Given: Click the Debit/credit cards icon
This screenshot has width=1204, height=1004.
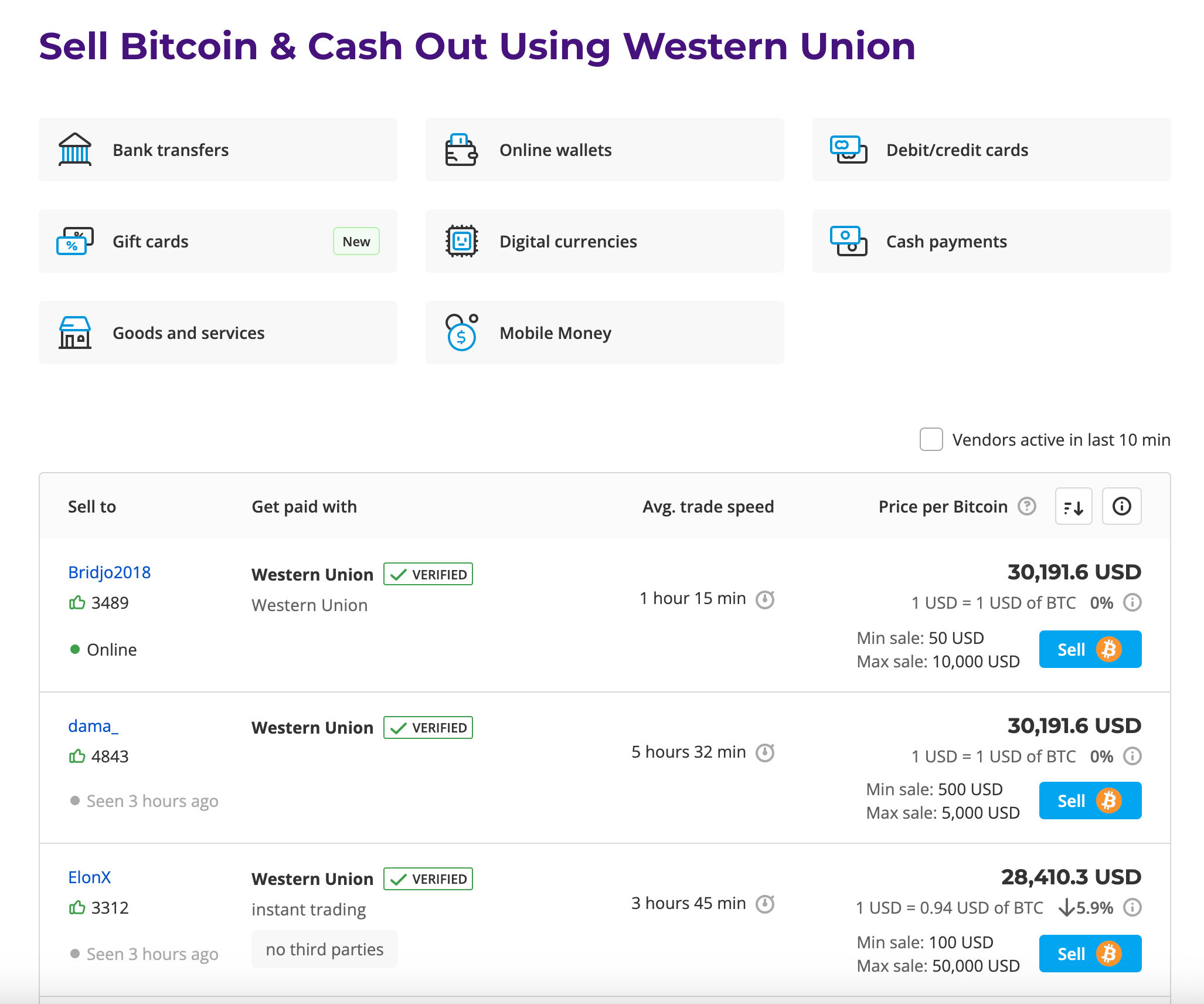Looking at the screenshot, I should coord(848,150).
